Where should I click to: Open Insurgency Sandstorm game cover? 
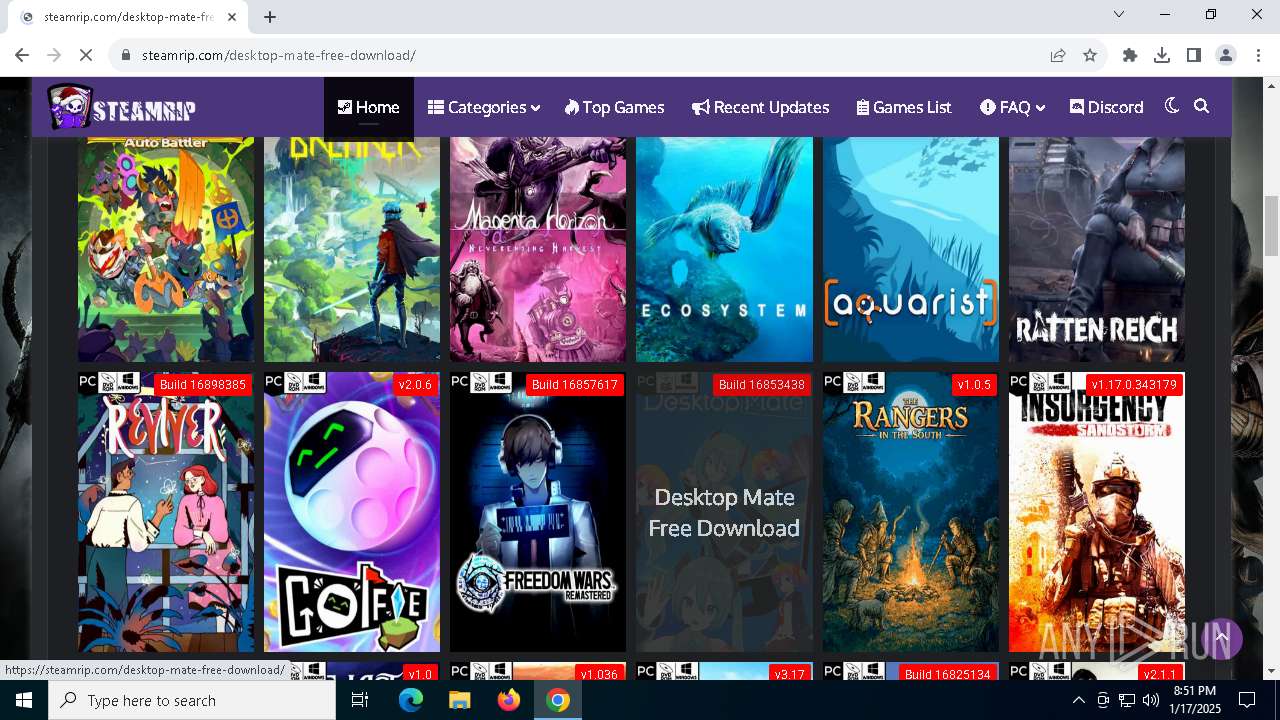[1097, 512]
